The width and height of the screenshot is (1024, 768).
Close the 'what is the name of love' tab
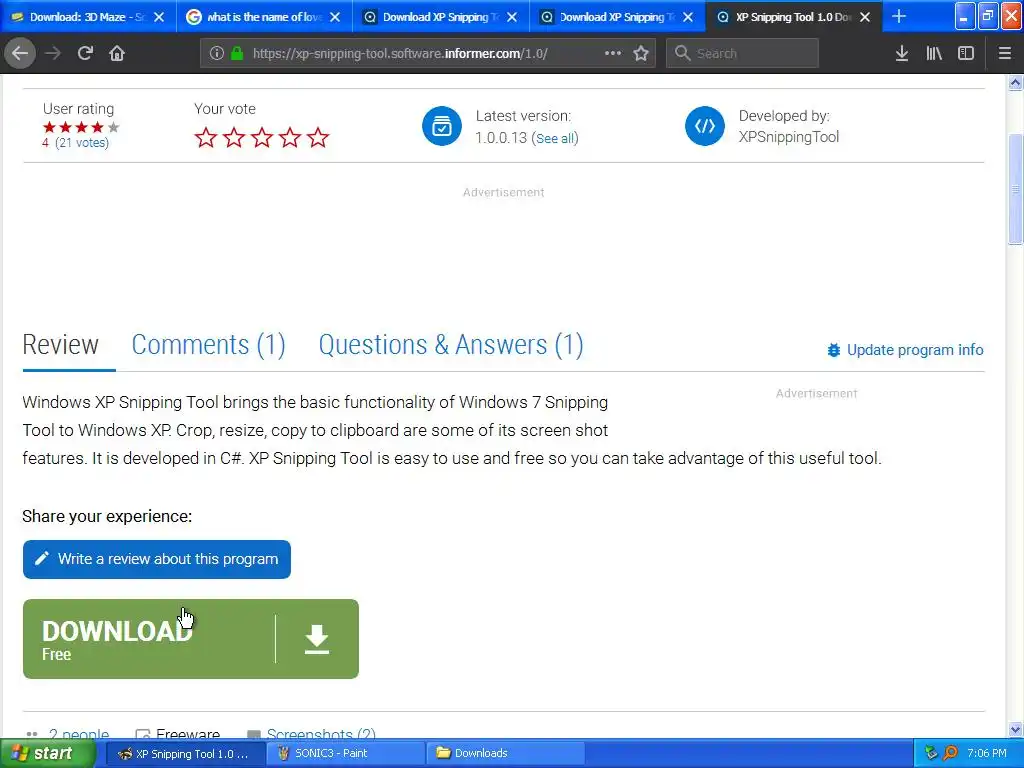point(335,17)
